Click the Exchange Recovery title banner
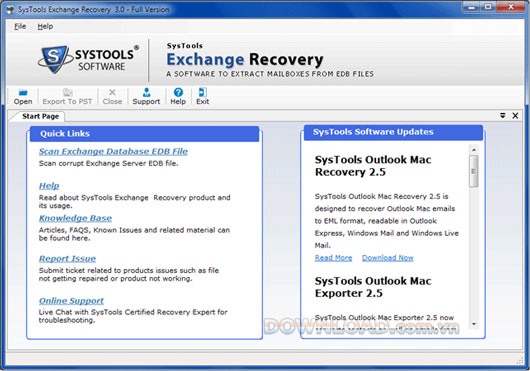The image size is (530, 371). coord(245,59)
